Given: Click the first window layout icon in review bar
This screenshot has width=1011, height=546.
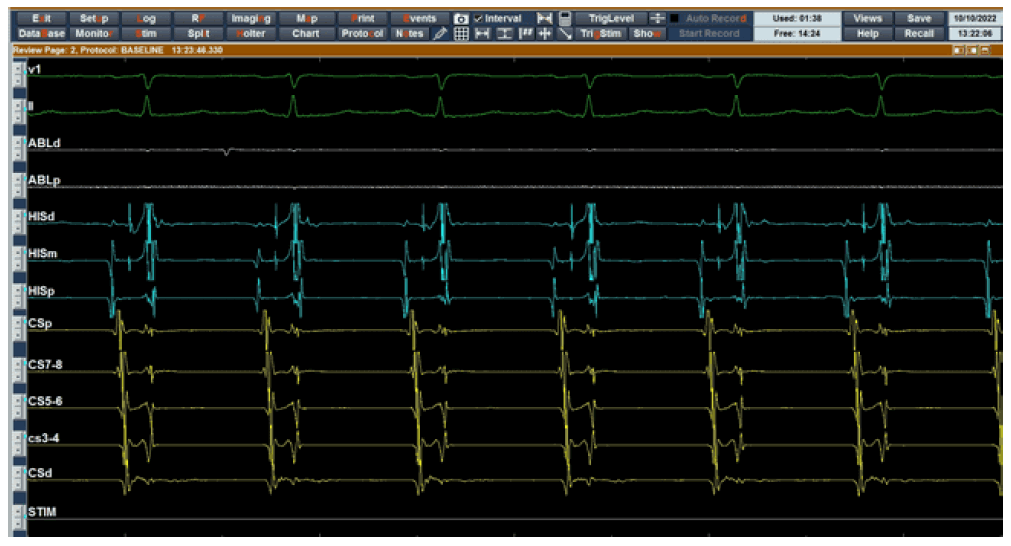Looking at the screenshot, I should coord(959,50).
